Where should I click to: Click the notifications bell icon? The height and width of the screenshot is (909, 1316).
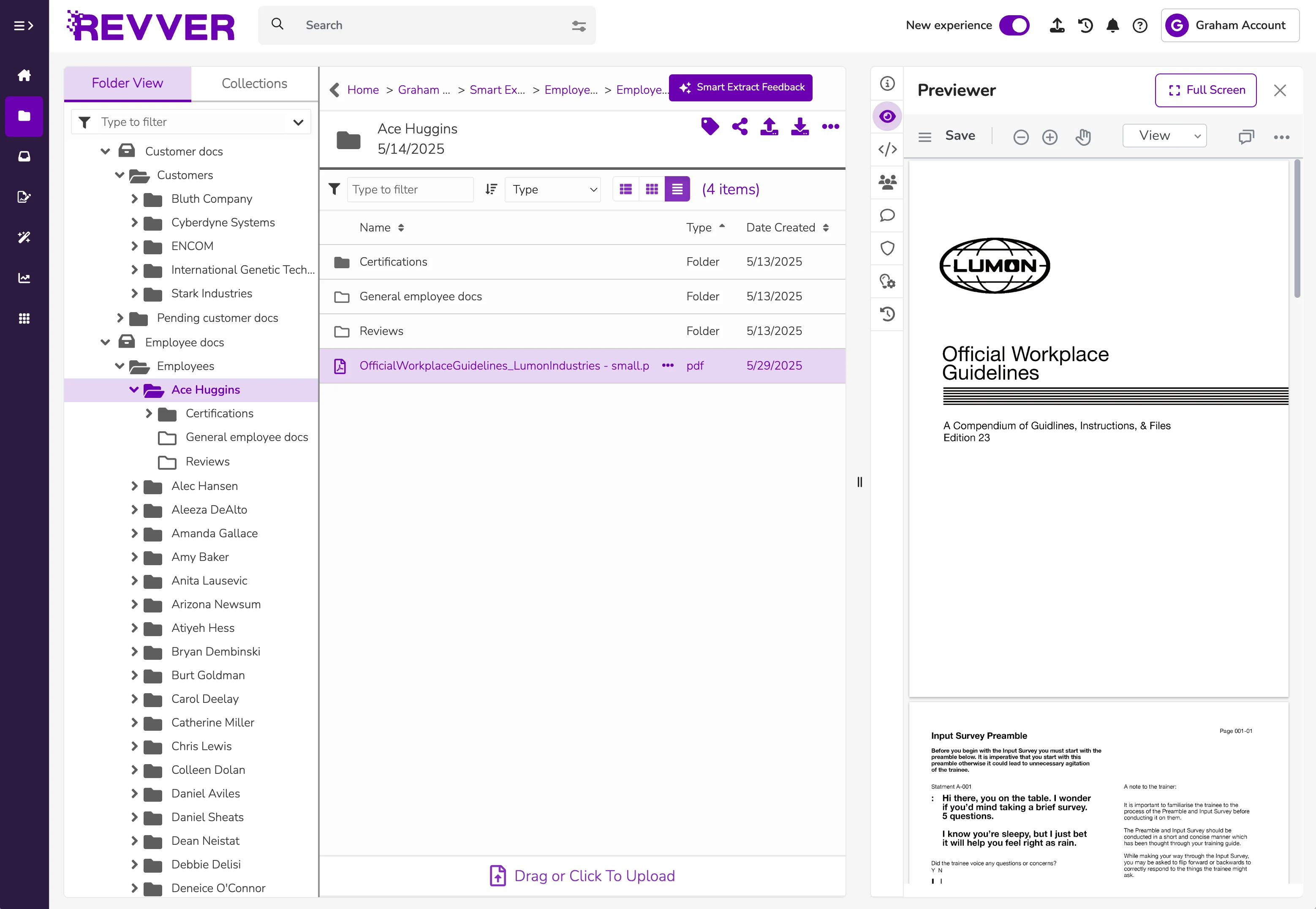tap(1112, 26)
